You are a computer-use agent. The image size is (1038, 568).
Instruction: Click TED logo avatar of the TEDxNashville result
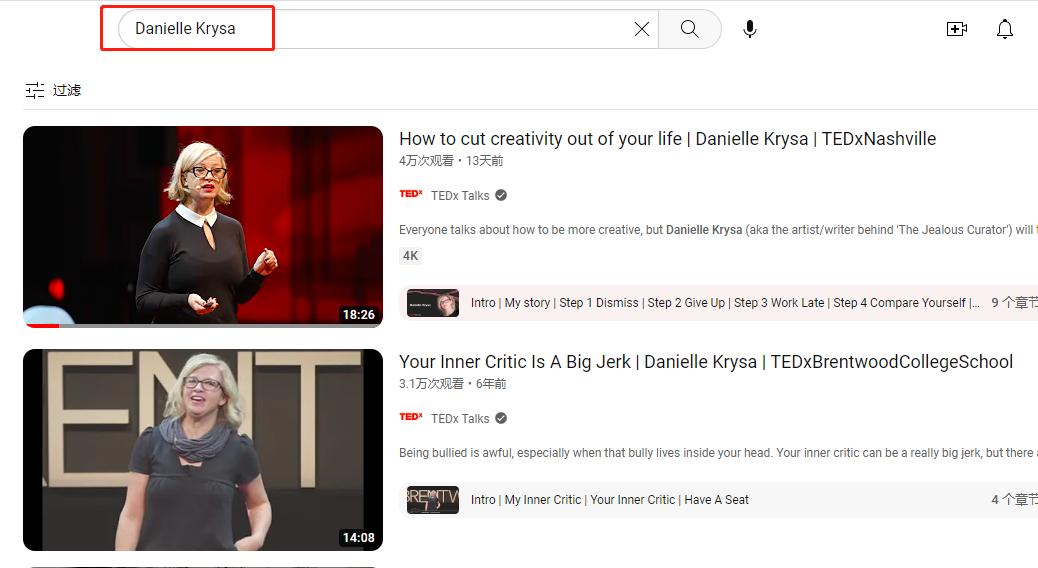click(411, 194)
